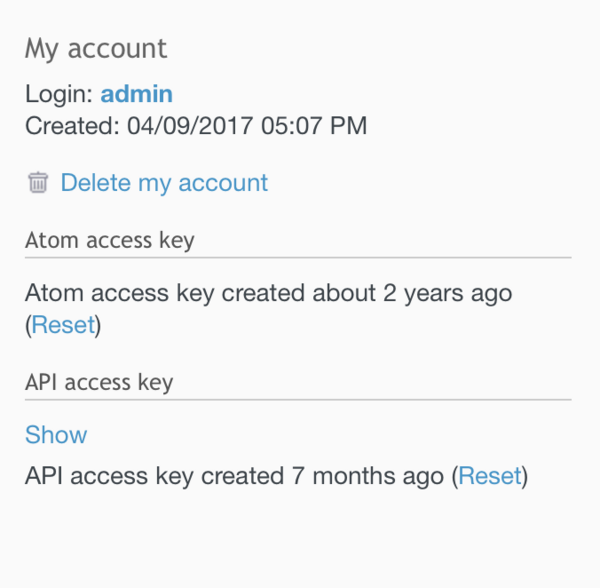Click the divider below API access key

coord(298,400)
